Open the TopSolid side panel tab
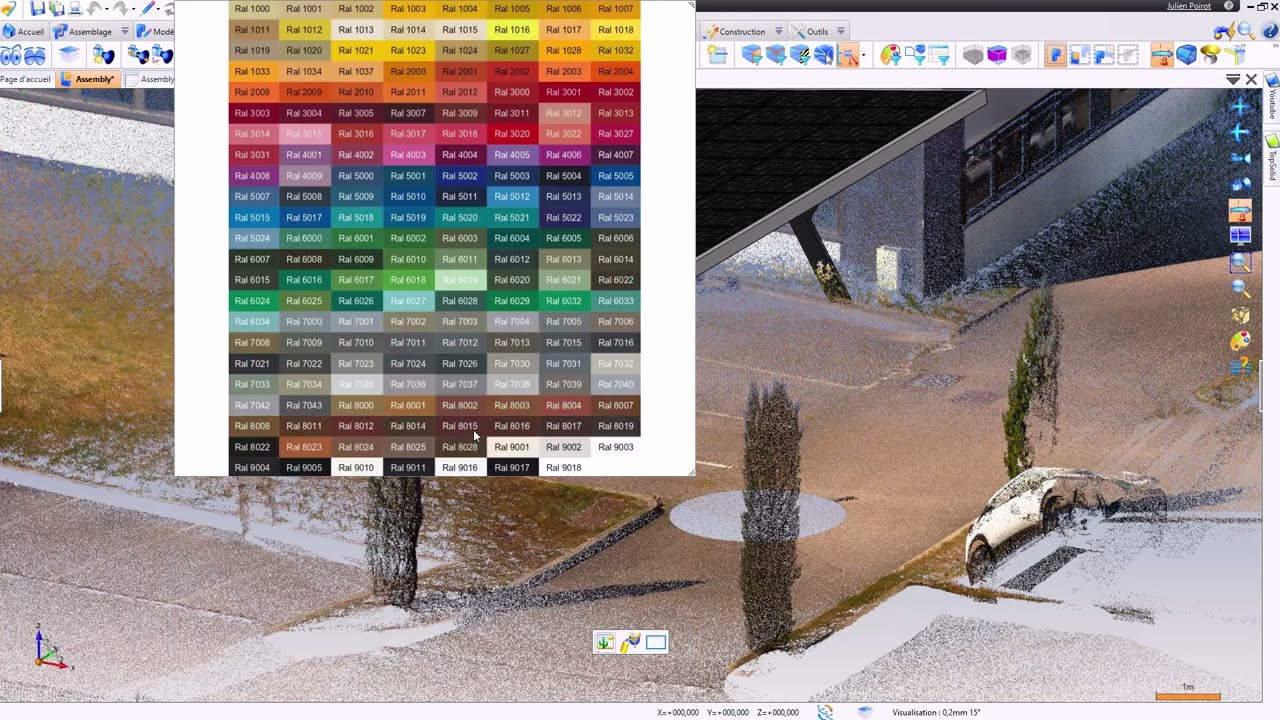 1272,157
